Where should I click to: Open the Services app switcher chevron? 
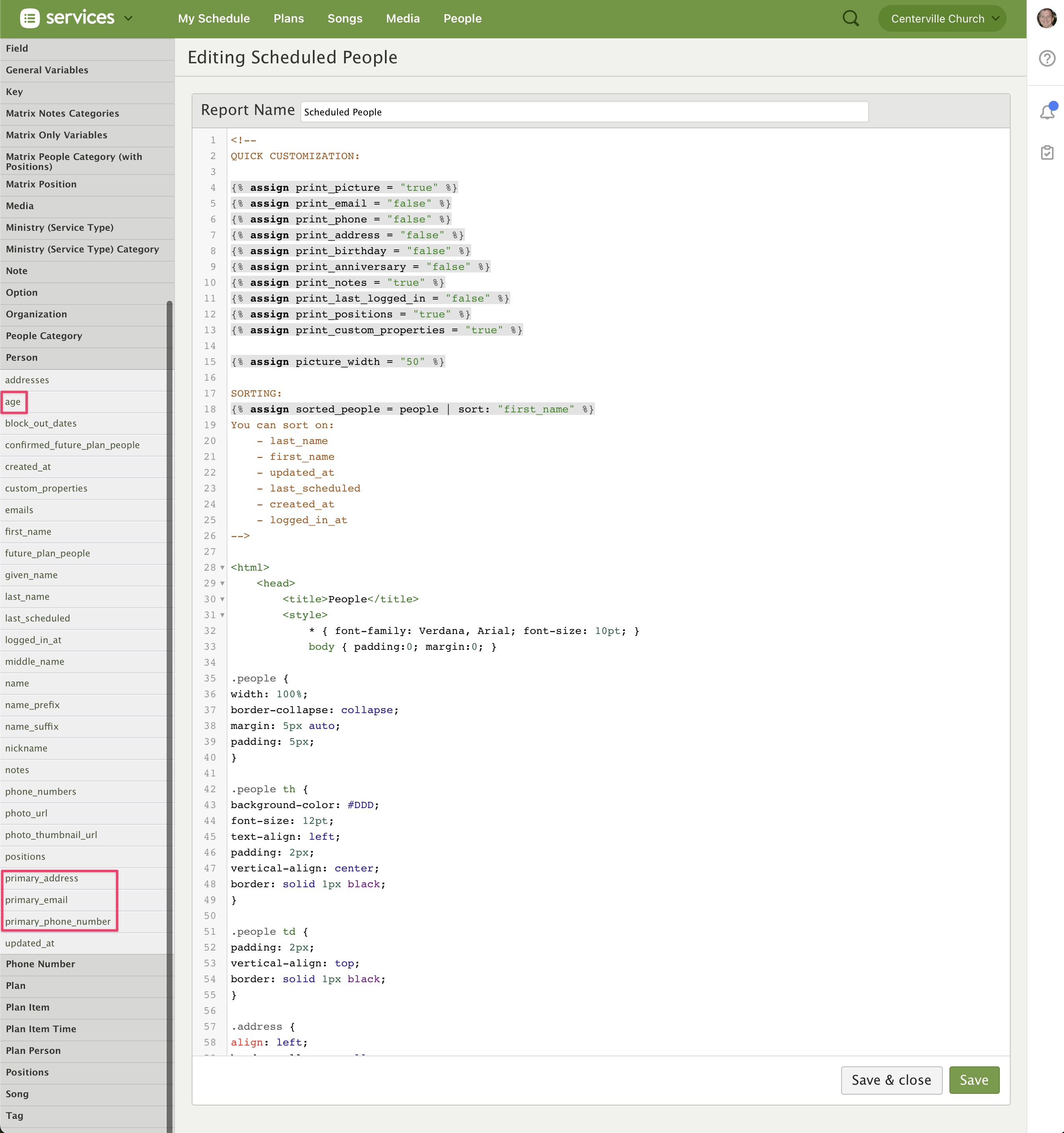129,19
